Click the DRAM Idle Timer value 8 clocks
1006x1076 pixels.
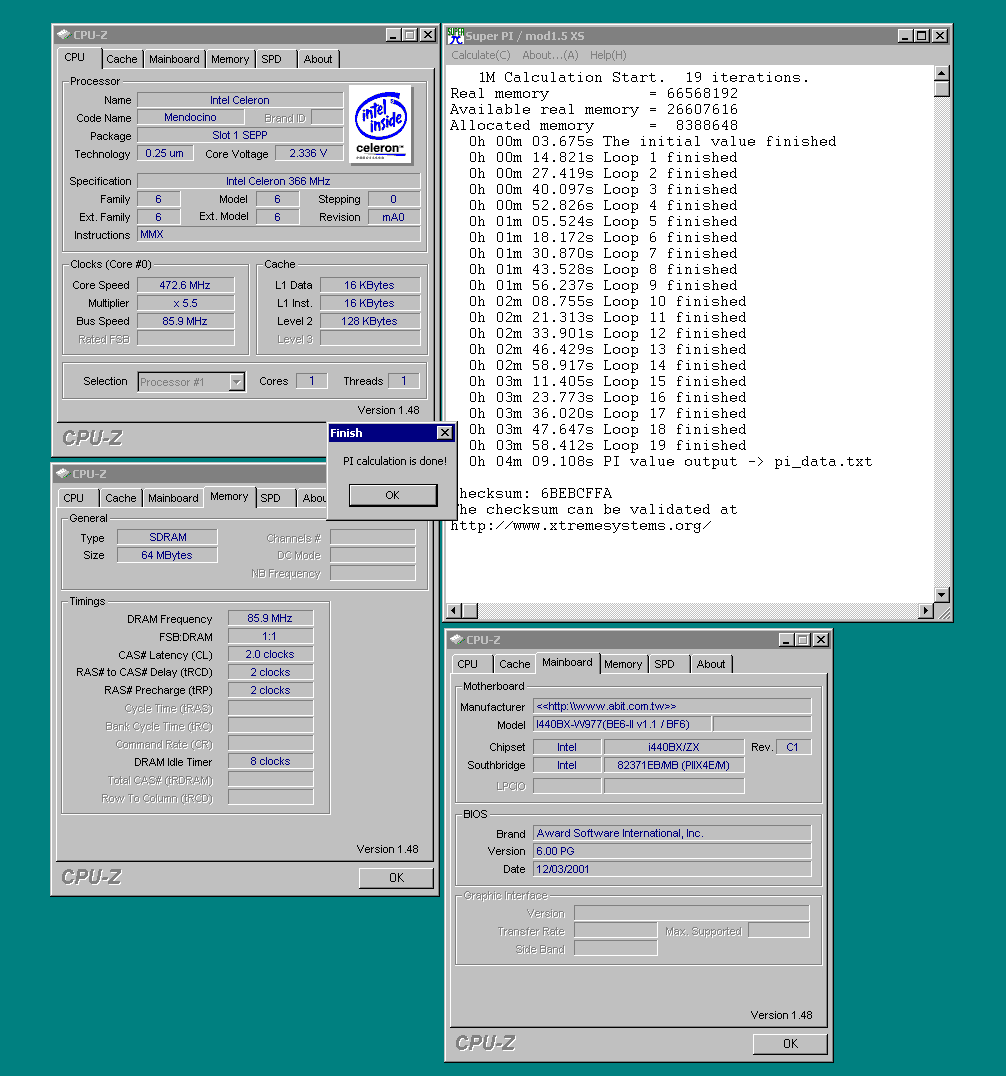270,761
